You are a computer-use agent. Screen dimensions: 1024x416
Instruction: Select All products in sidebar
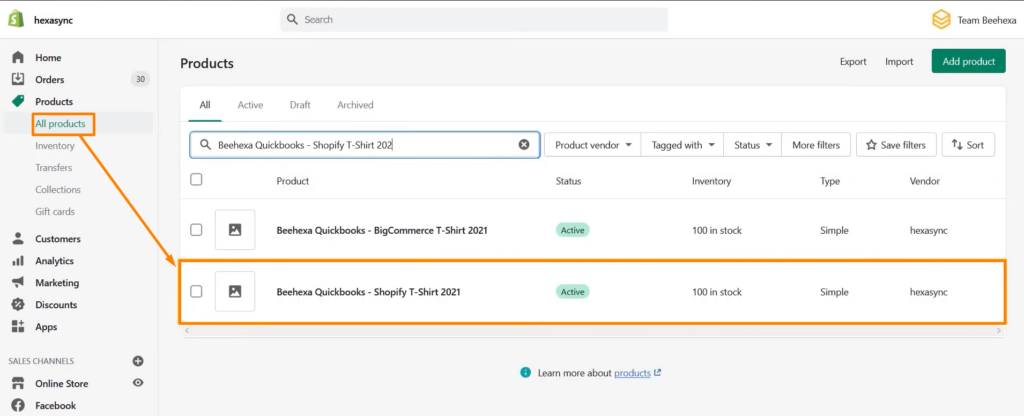pyautogui.click(x=60, y=123)
